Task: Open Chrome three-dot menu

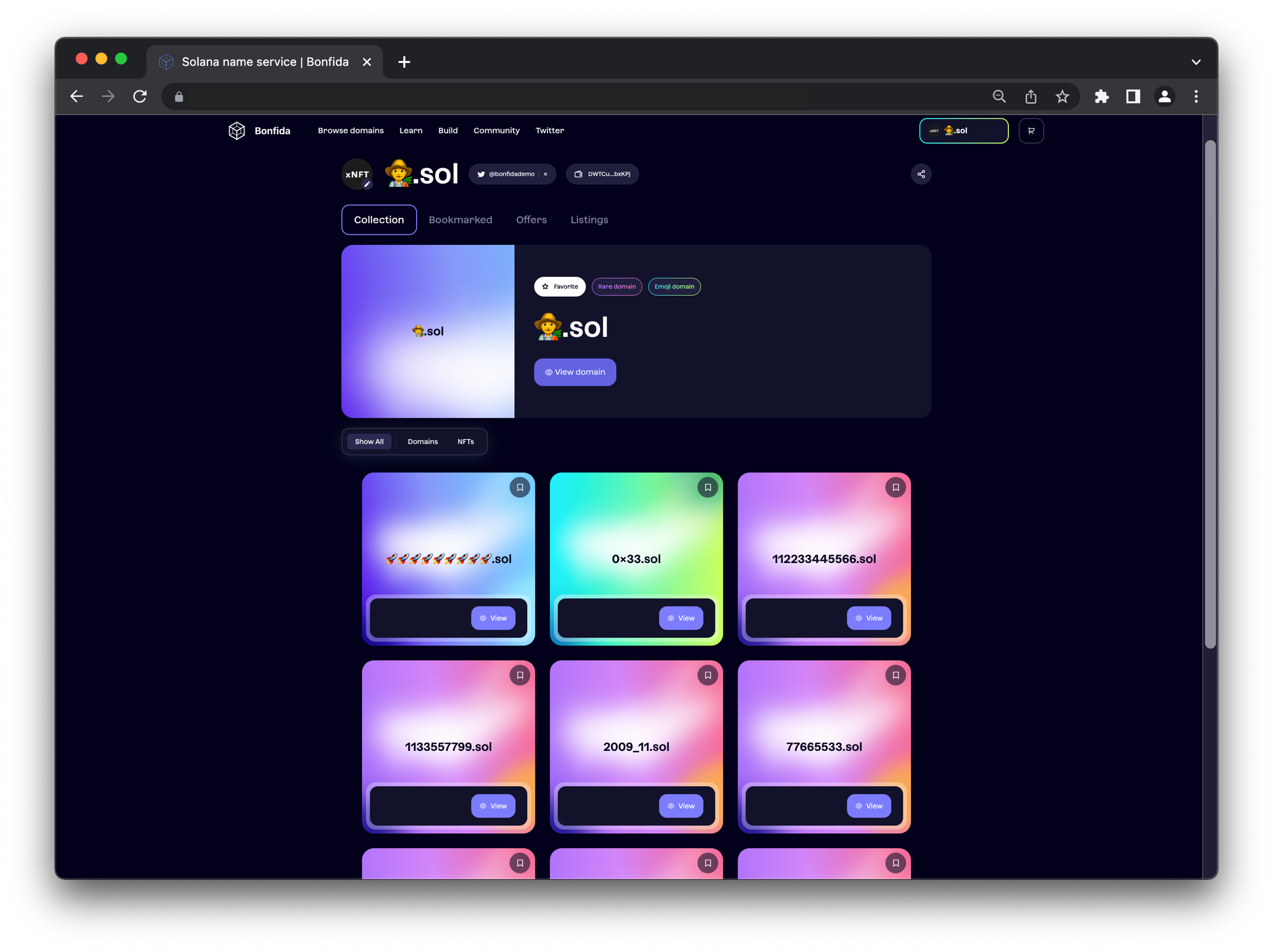Action: pyautogui.click(x=1195, y=96)
